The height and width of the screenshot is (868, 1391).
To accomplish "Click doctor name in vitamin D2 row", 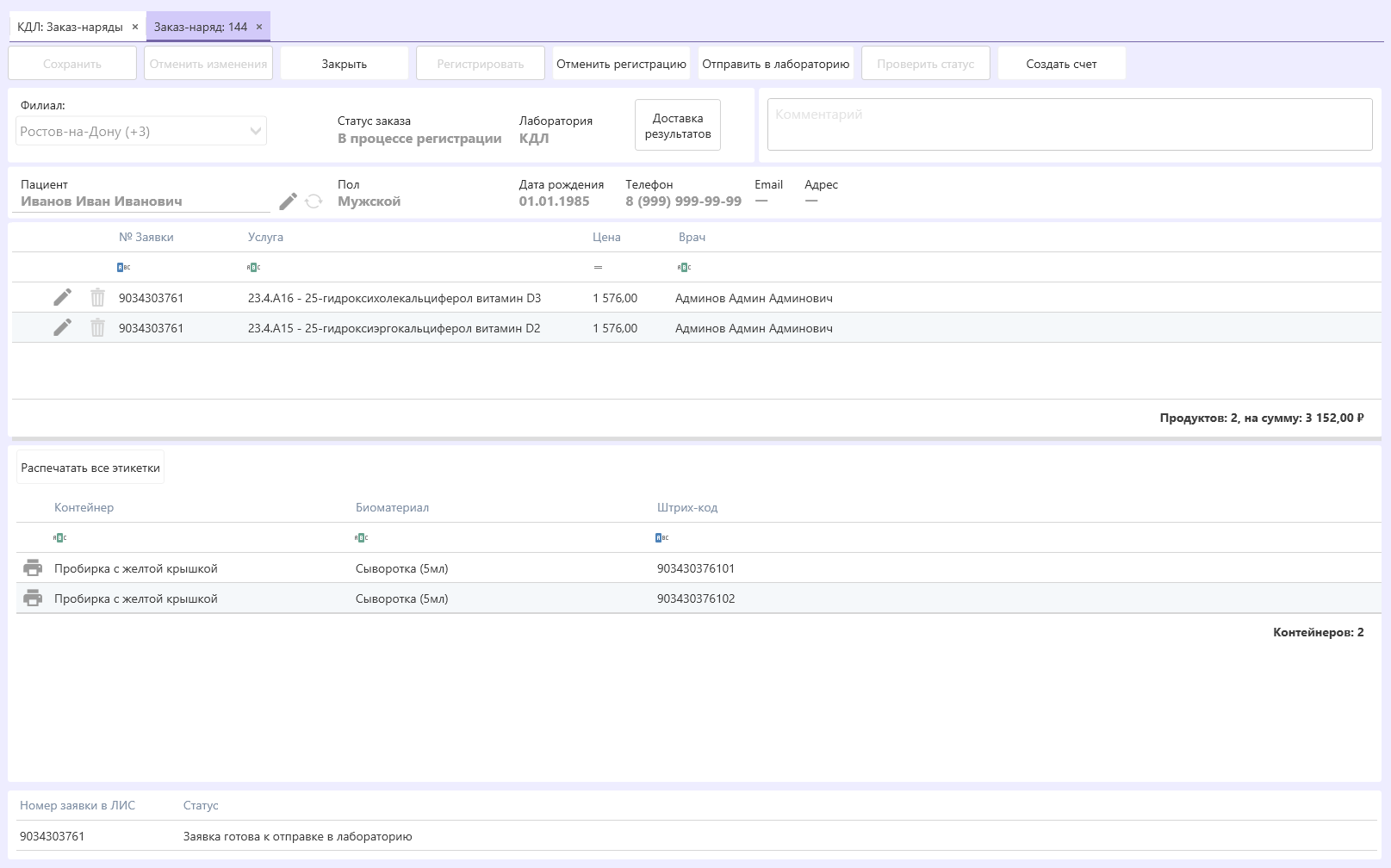I will [x=754, y=328].
